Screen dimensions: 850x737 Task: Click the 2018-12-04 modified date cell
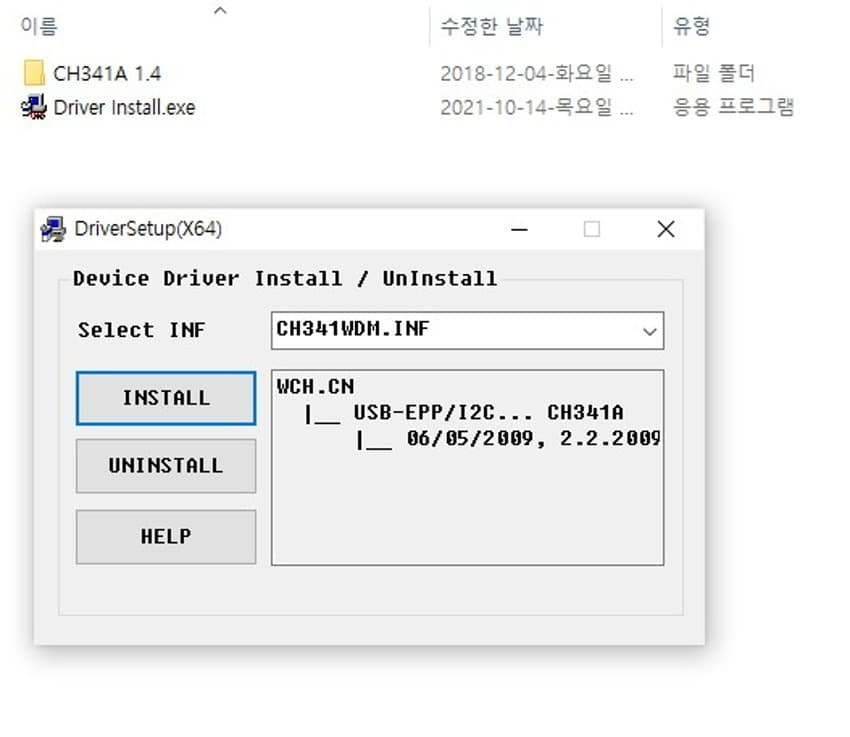point(537,74)
